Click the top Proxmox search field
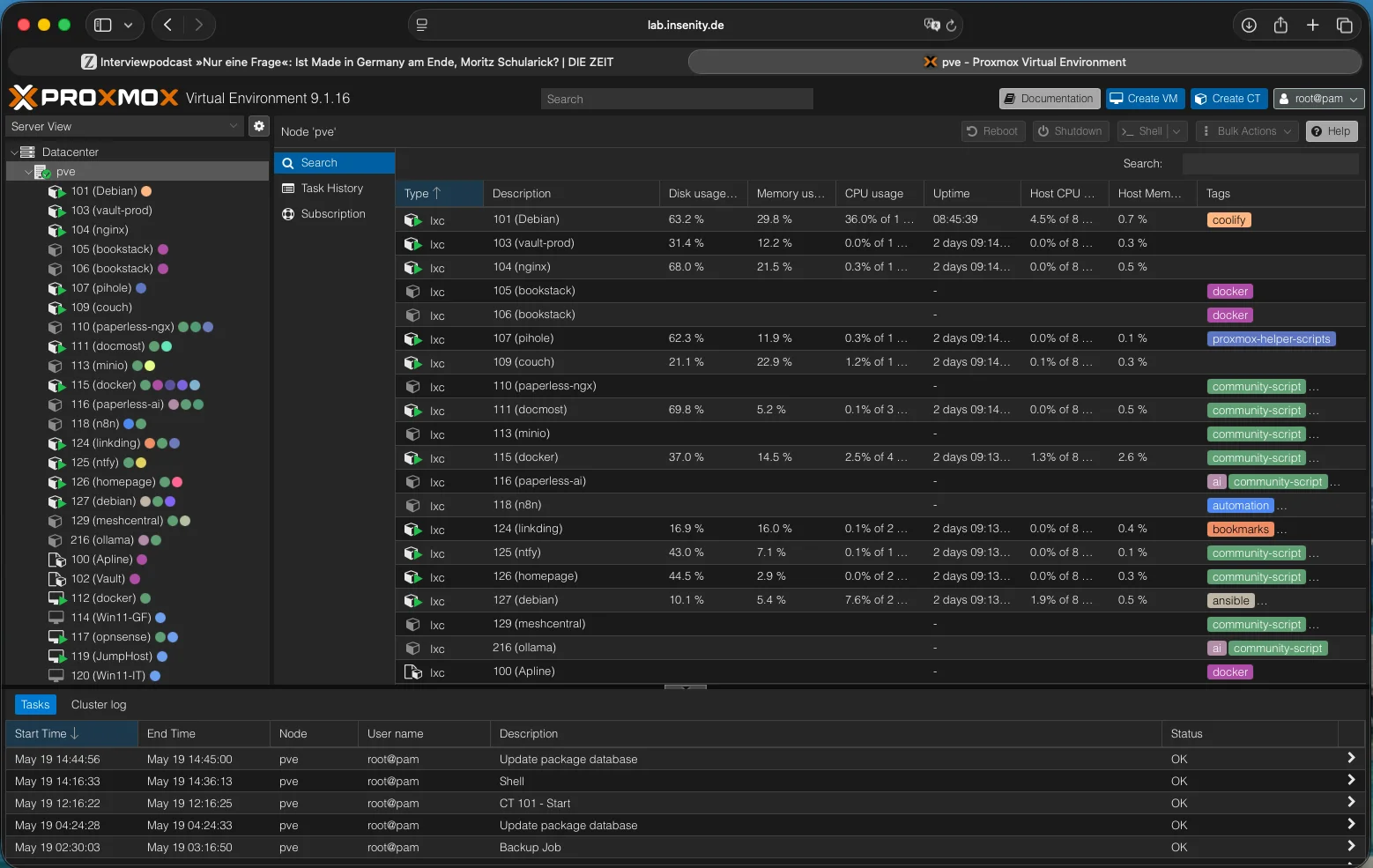This screenshot has height=868, width=1373. click(677, 99)
